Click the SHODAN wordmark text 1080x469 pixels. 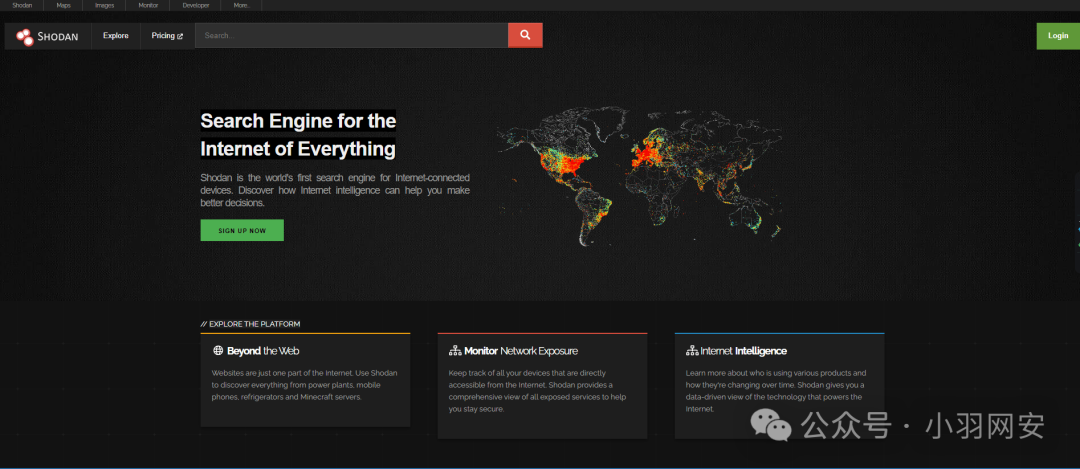pyautogui.click(x=60, y=37)
